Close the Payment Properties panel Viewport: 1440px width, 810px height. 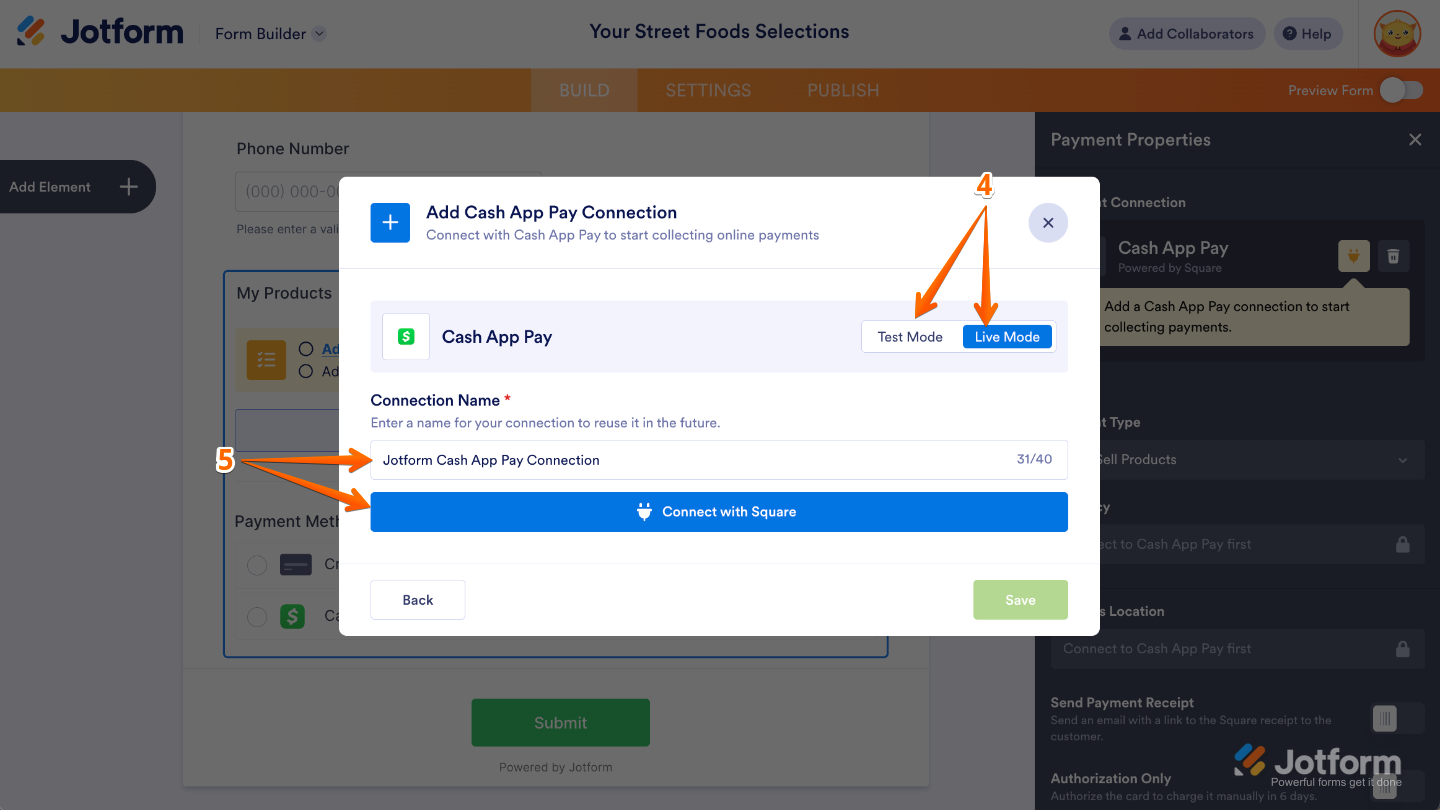[x=1414, y=140]
